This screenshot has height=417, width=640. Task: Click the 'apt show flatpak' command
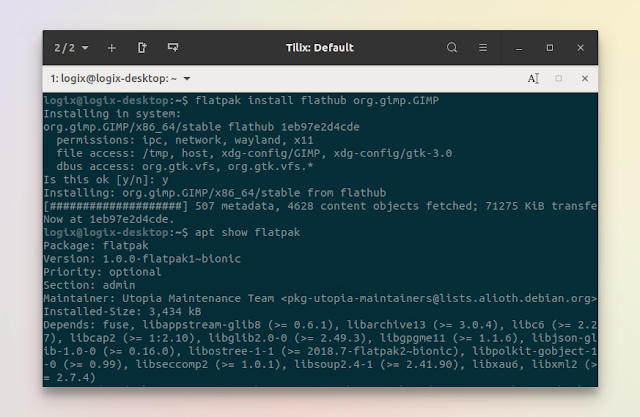[247, 232]
